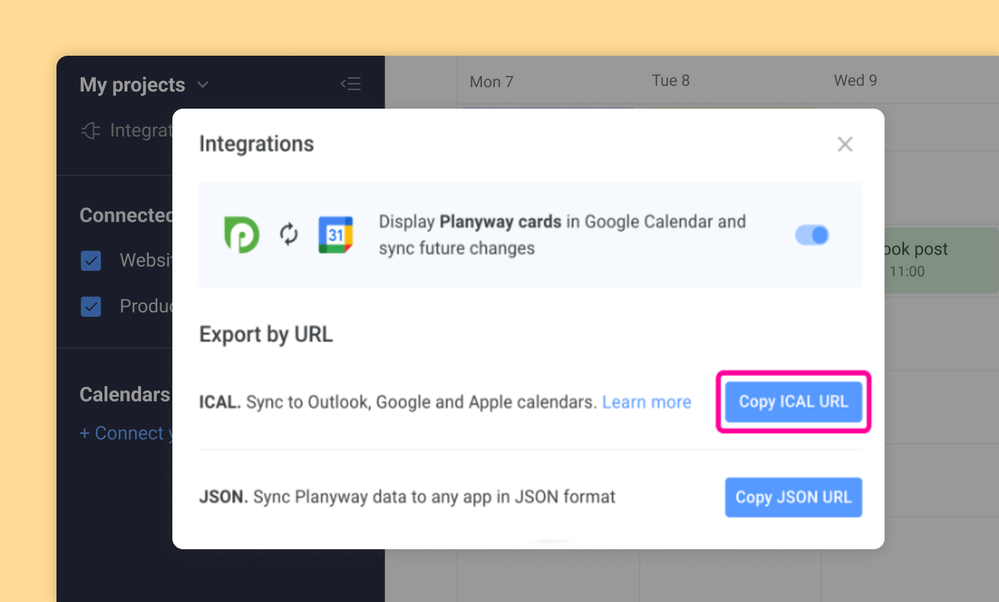Select the Mon 7 column header
999x602 pixels.
[492, 81]
